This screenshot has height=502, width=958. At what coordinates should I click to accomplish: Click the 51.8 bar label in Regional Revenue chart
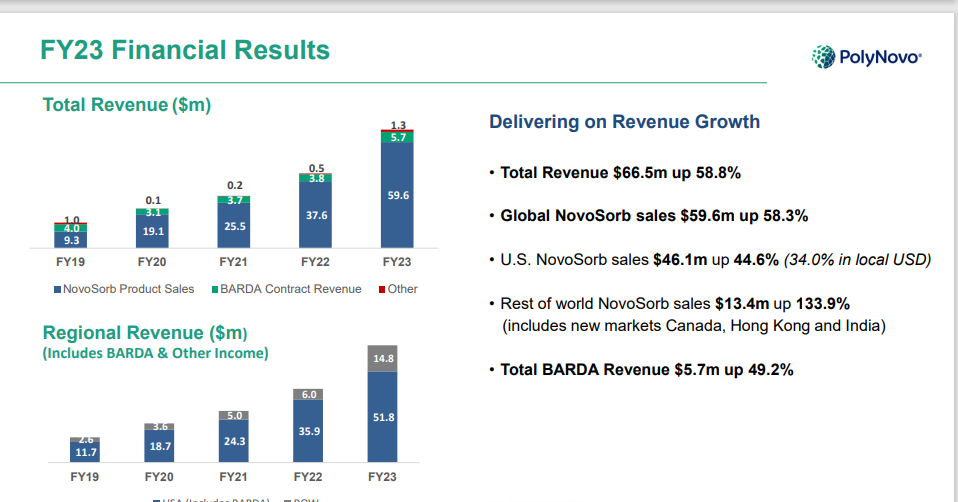384,418
